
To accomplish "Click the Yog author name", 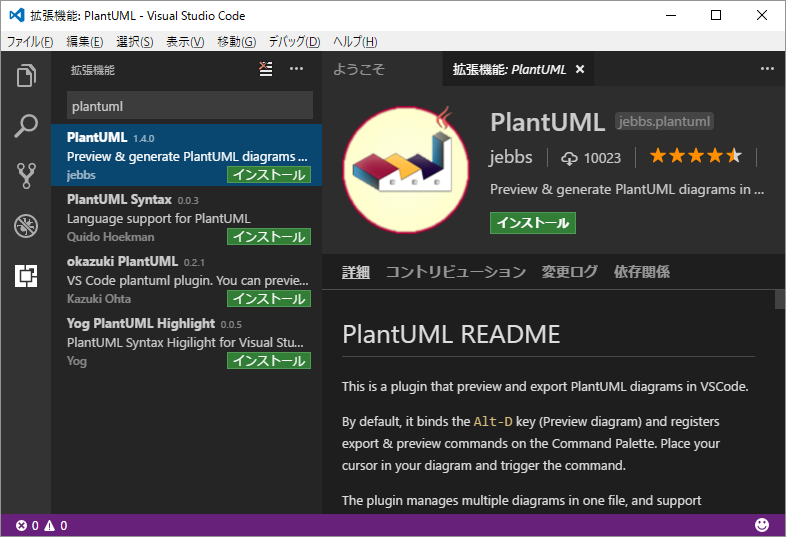I will 77,362.
